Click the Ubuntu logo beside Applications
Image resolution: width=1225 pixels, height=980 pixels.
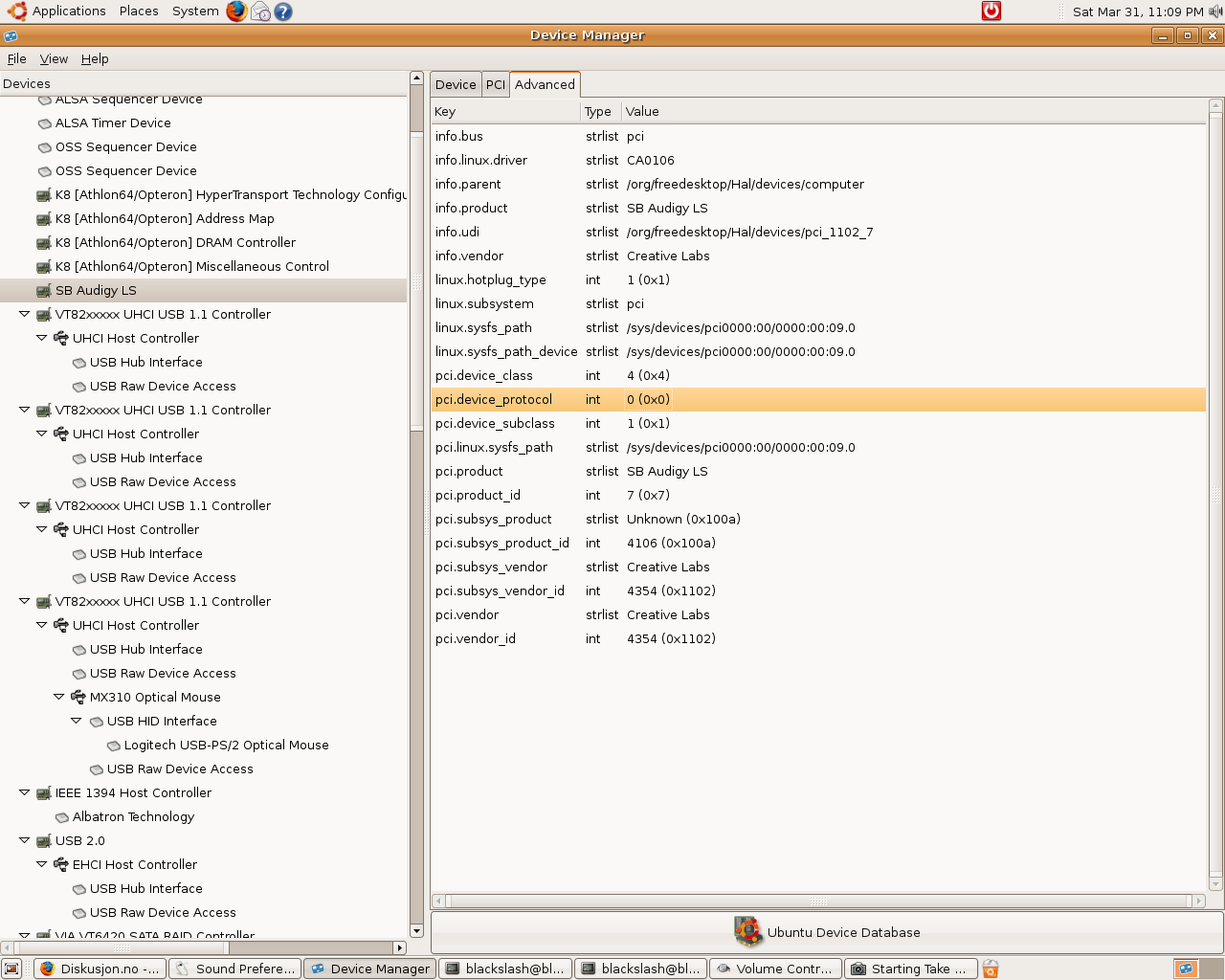coord(16,11)
